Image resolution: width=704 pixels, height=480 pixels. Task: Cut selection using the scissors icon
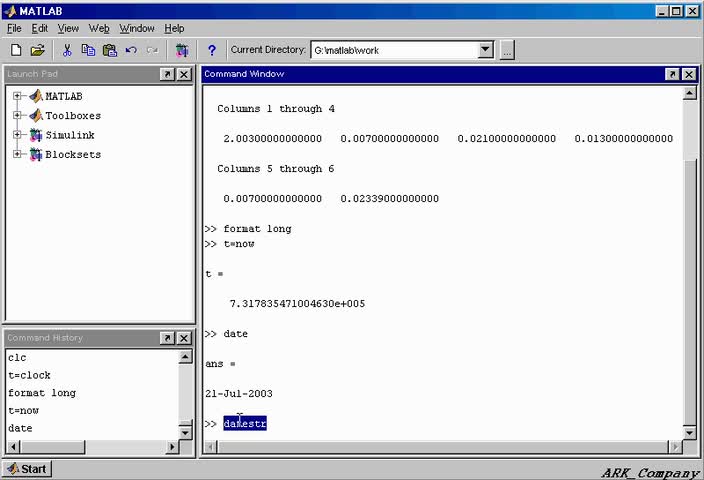point(67,50)
